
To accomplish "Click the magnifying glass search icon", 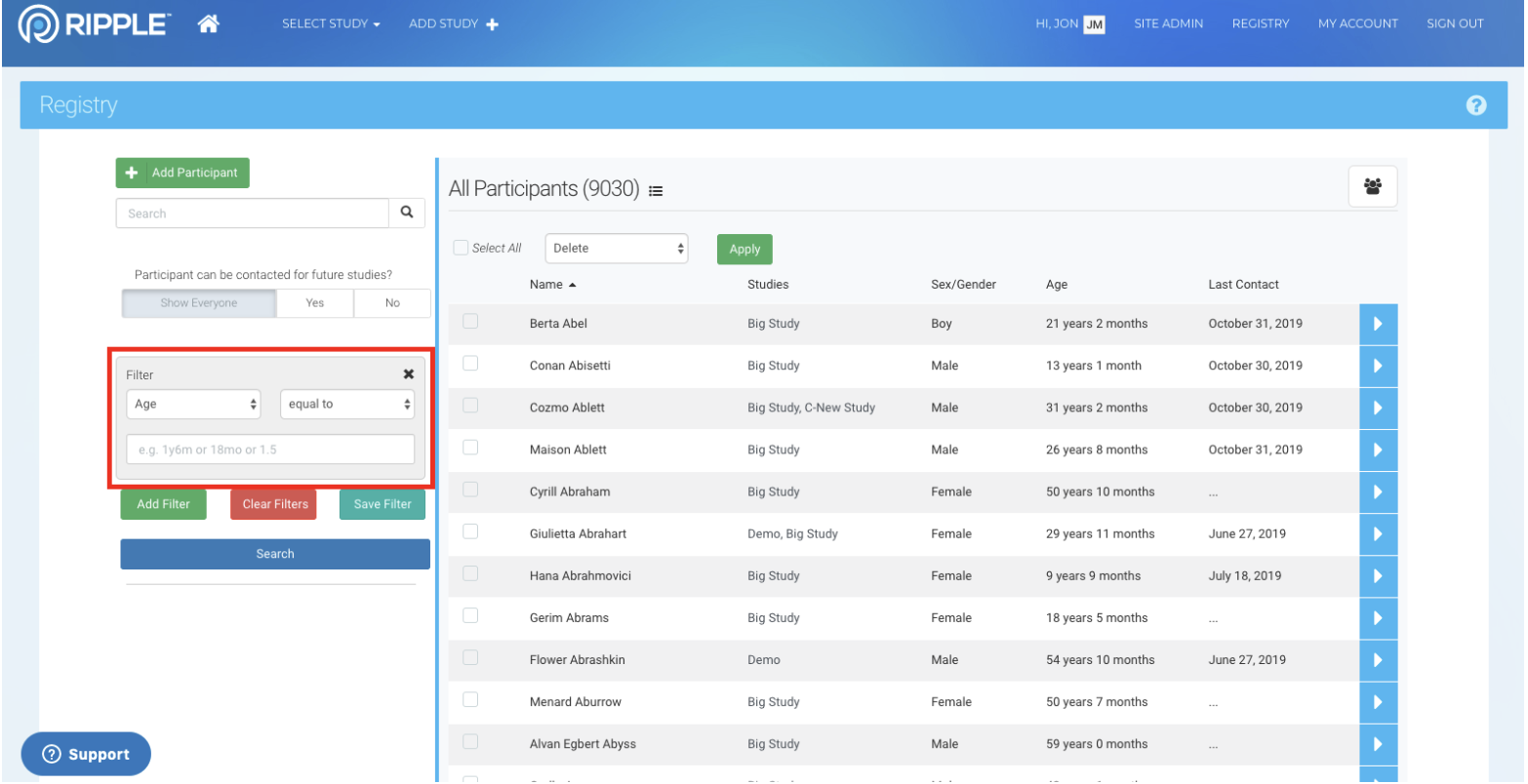I will (407, 213).
